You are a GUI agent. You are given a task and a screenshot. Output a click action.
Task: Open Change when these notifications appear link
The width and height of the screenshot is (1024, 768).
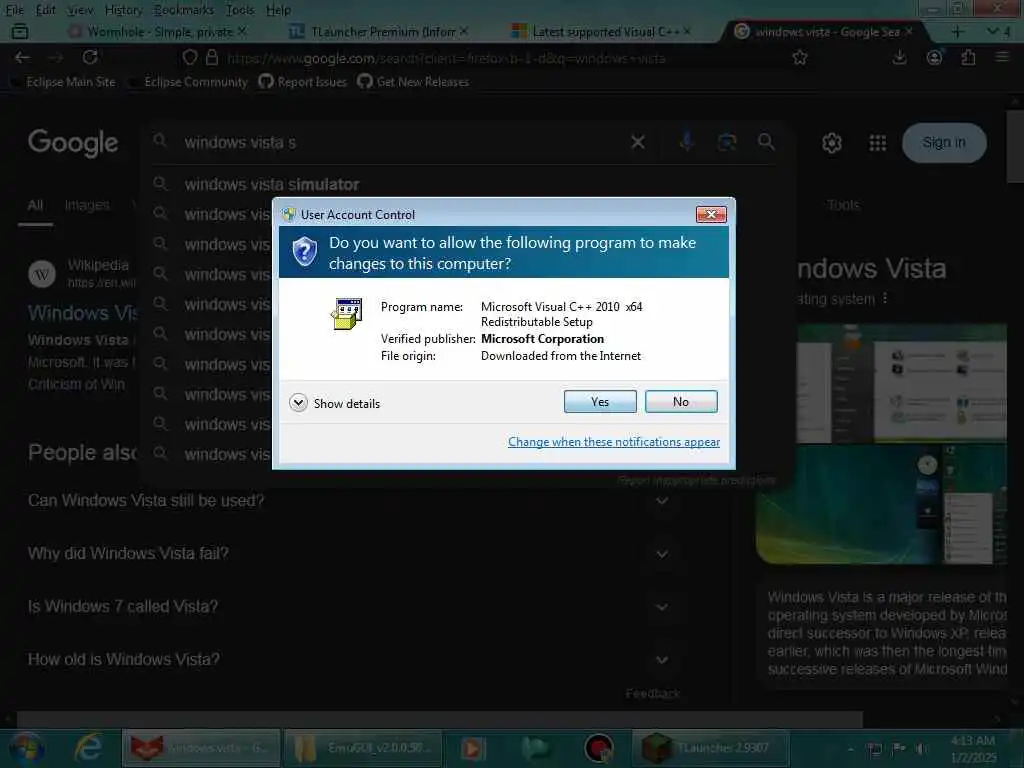pos(614,442)
